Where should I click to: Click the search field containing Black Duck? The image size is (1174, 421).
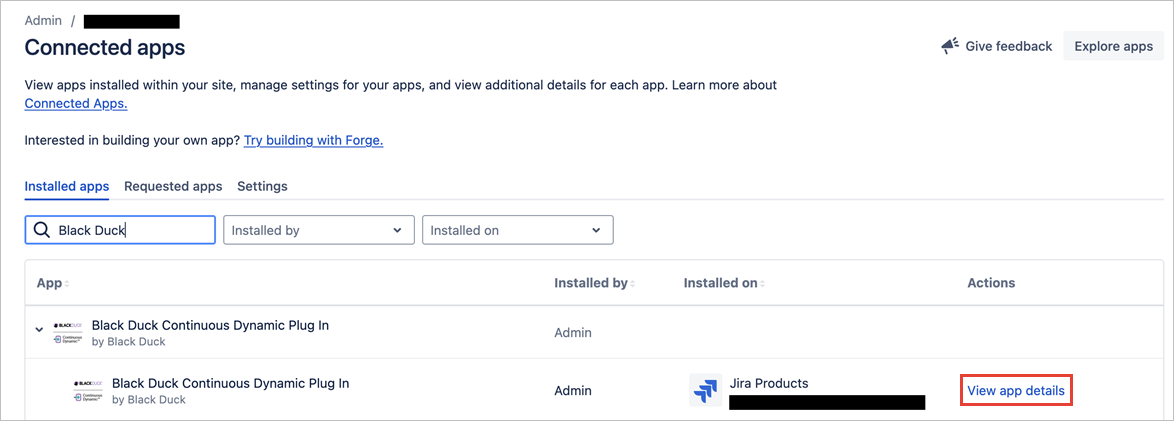(x=121, y=230)
